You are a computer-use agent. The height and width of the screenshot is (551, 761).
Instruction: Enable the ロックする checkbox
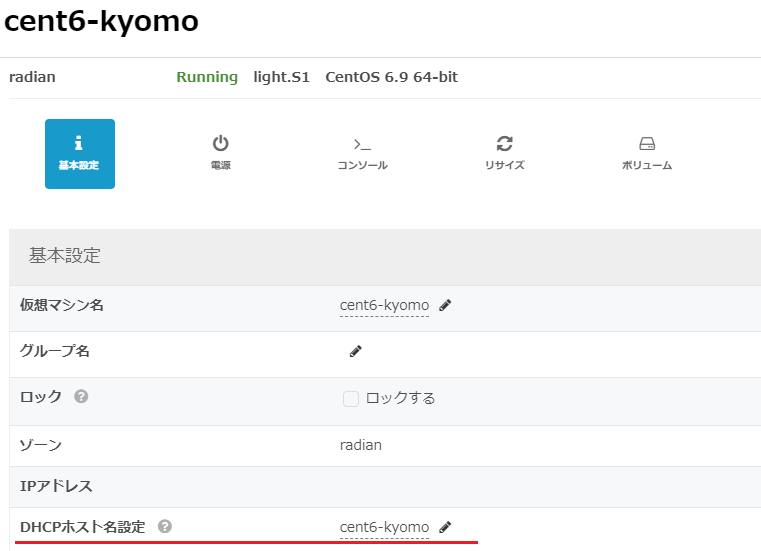pos(351,399)
